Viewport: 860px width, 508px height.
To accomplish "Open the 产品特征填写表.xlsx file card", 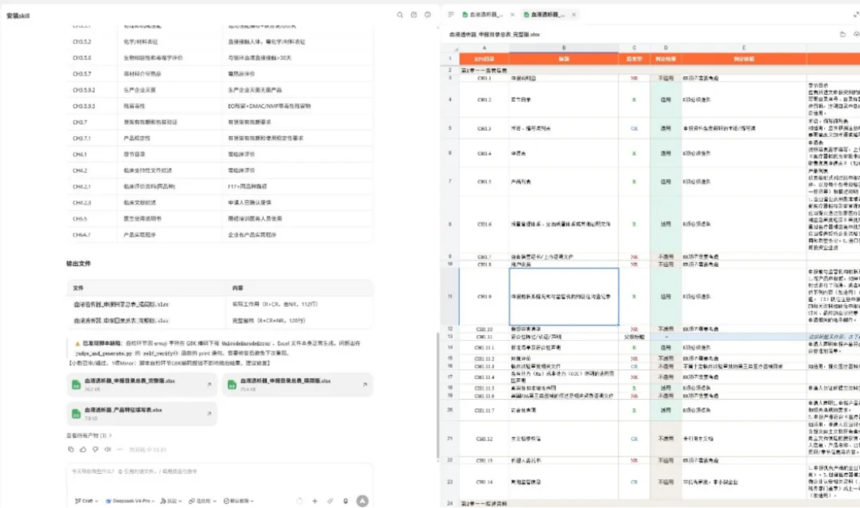I will pos(142,414).
